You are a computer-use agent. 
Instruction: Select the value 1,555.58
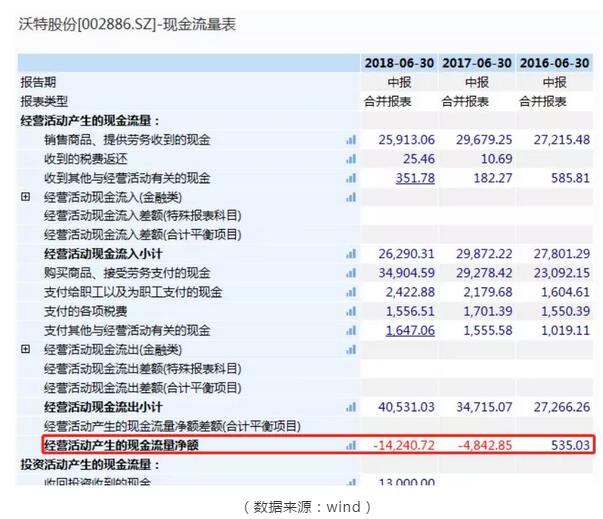click(x=488, y=331)
